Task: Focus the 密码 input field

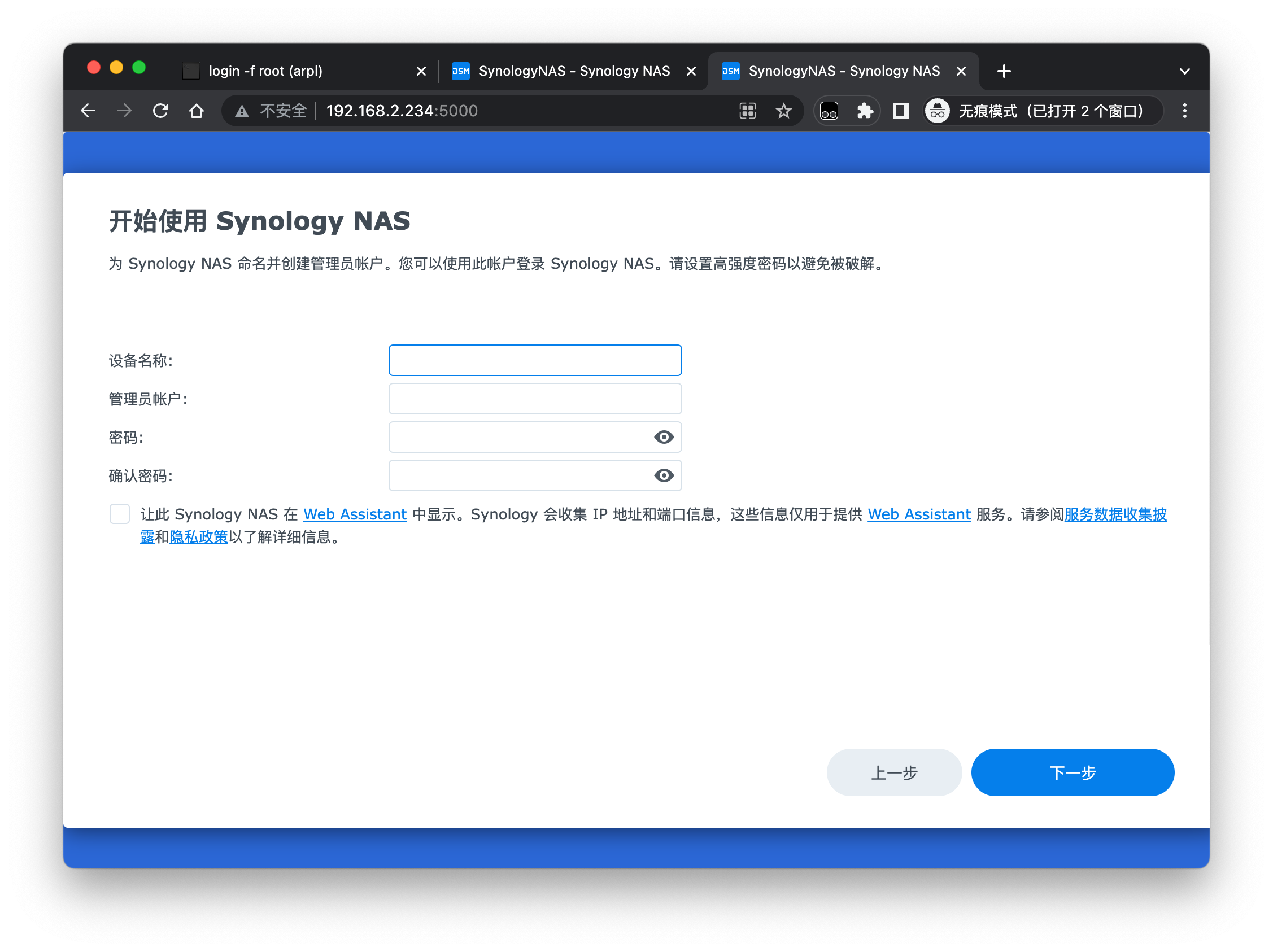Action: point(535,436)
